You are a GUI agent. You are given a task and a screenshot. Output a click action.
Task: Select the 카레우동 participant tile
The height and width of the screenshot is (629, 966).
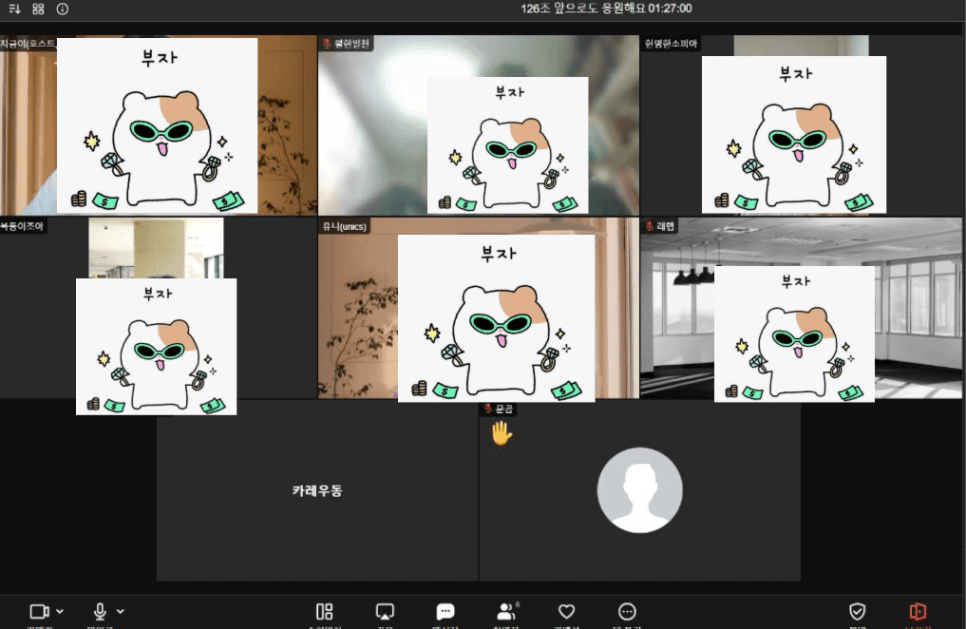click(317, 491)
